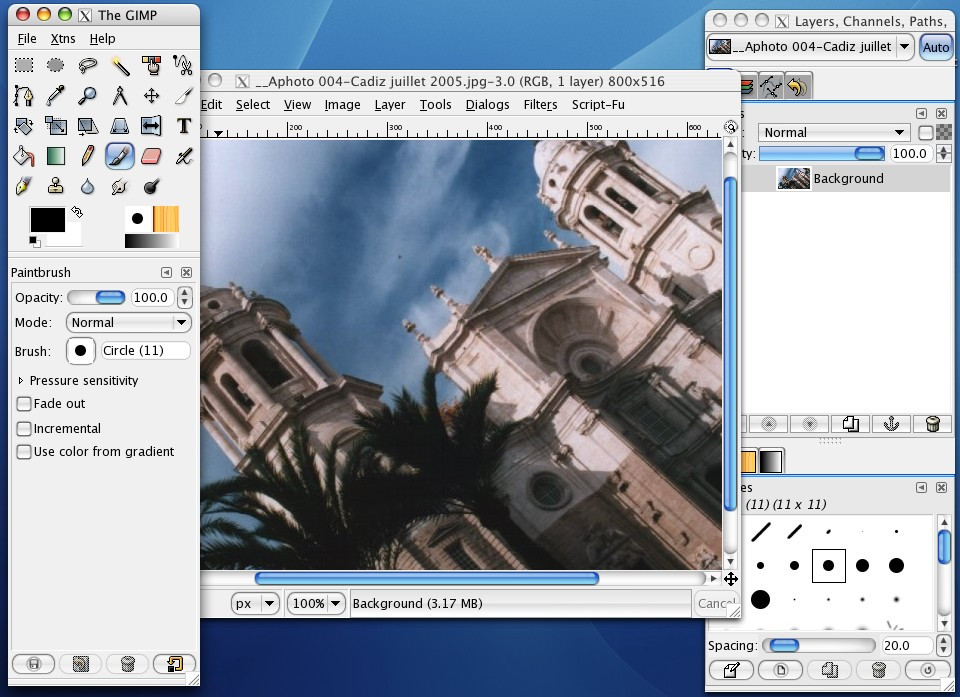960x697 pixels.
Task: Open the Filters menu
Action: click(x=540, y=104)
